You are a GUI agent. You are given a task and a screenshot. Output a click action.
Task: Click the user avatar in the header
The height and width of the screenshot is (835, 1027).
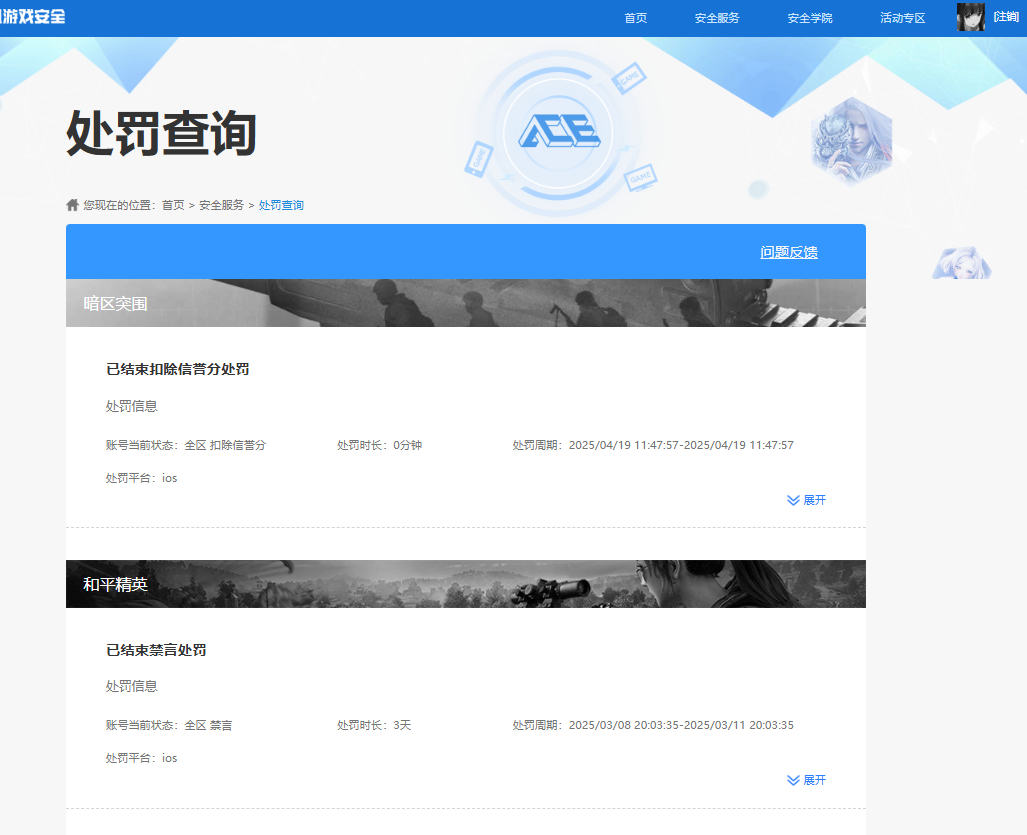(x=970, y=17)
